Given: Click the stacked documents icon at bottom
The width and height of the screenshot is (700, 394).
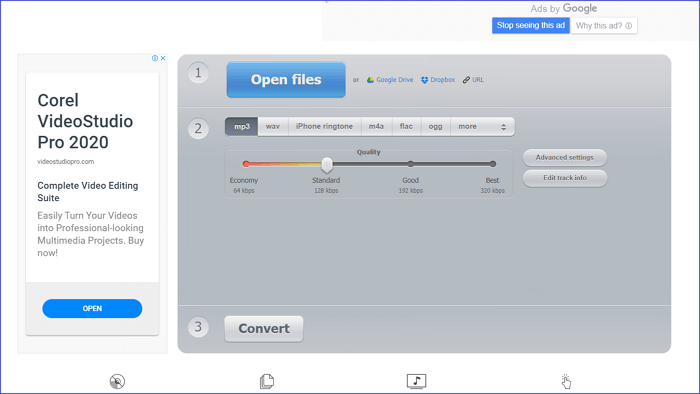Looking at the screenshot, I should click(x=267, y=381).
